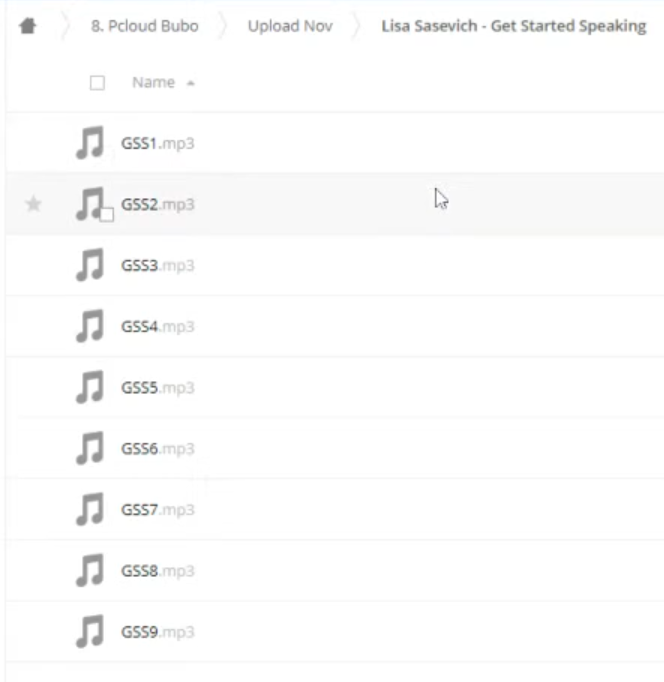Viewport: 664px width, 682px height.
Task: Click the GSS3.mp3 music note icon
Action: pos(90,265)
